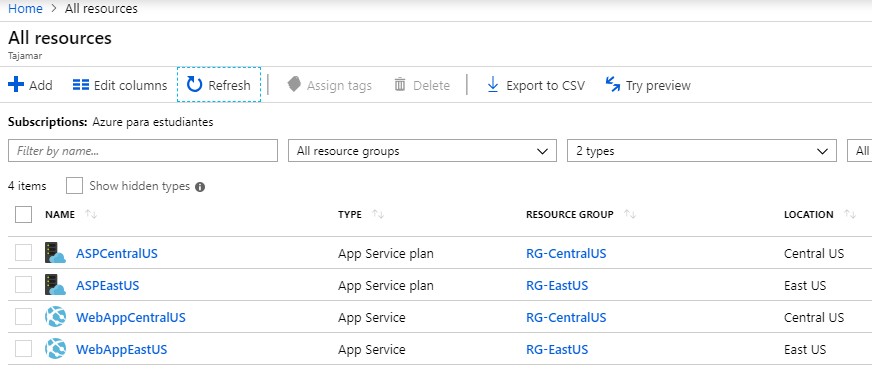The height and width of the screenshot is (384, 872).
Task: Click the Try preview arrows icon
Action: click(613, 85)
